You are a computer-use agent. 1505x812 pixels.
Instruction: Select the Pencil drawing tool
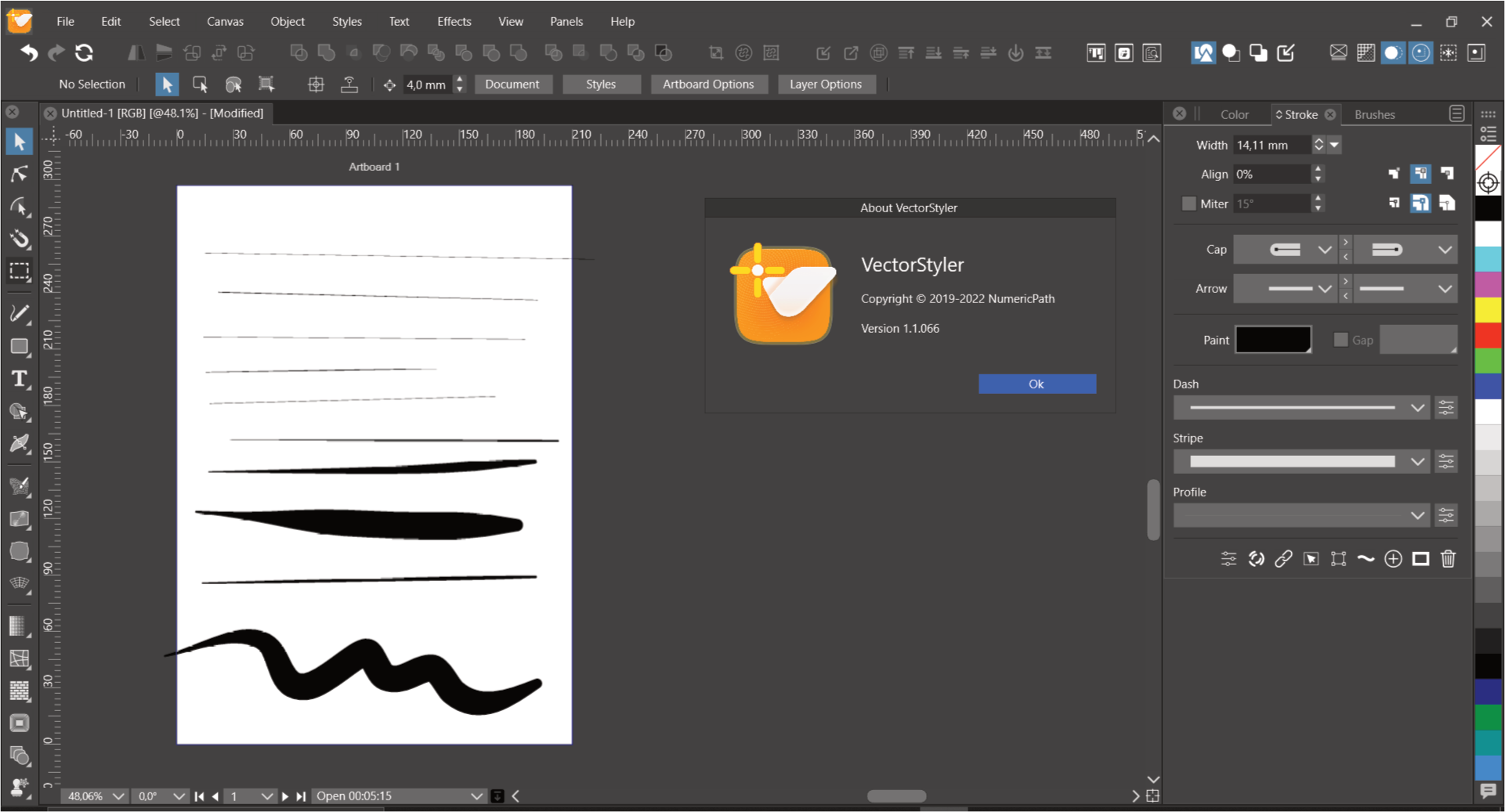tap(20, 313)
